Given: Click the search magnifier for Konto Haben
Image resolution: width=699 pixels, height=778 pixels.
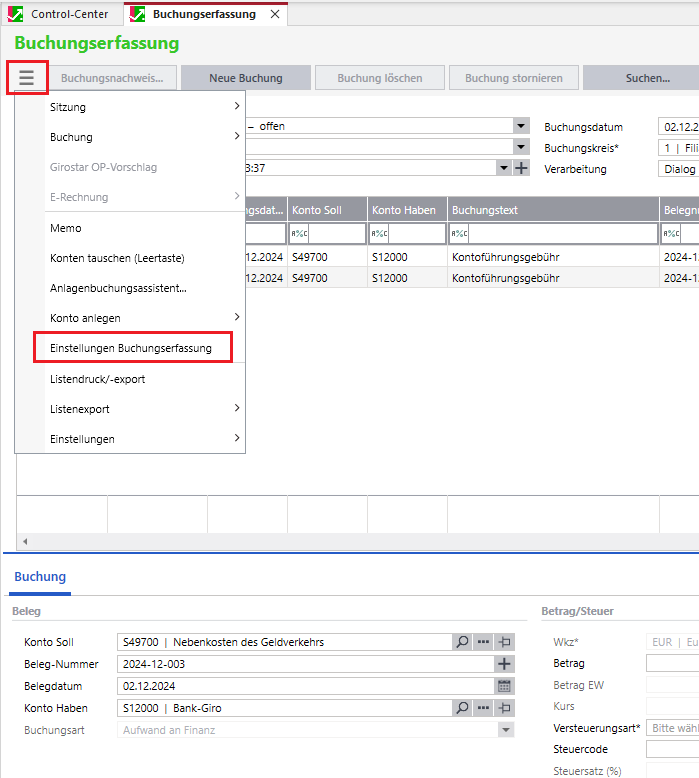Looking at the screenshot, I should point(462,708).
